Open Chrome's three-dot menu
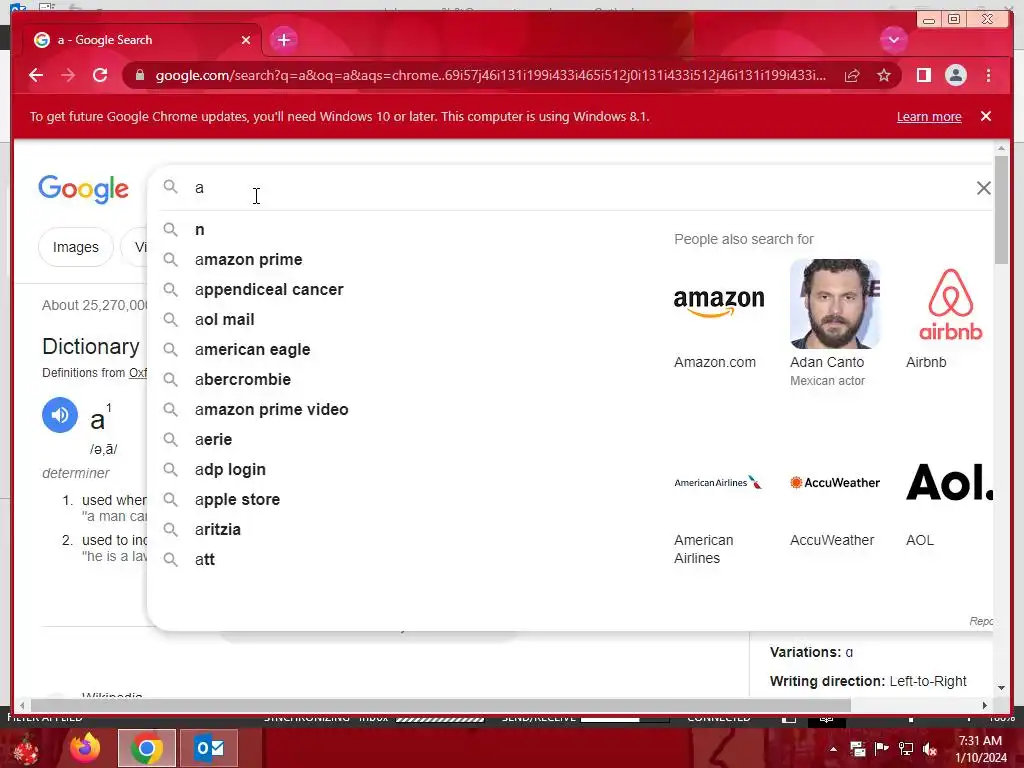 pyautogui.click(x=988, y=76)
